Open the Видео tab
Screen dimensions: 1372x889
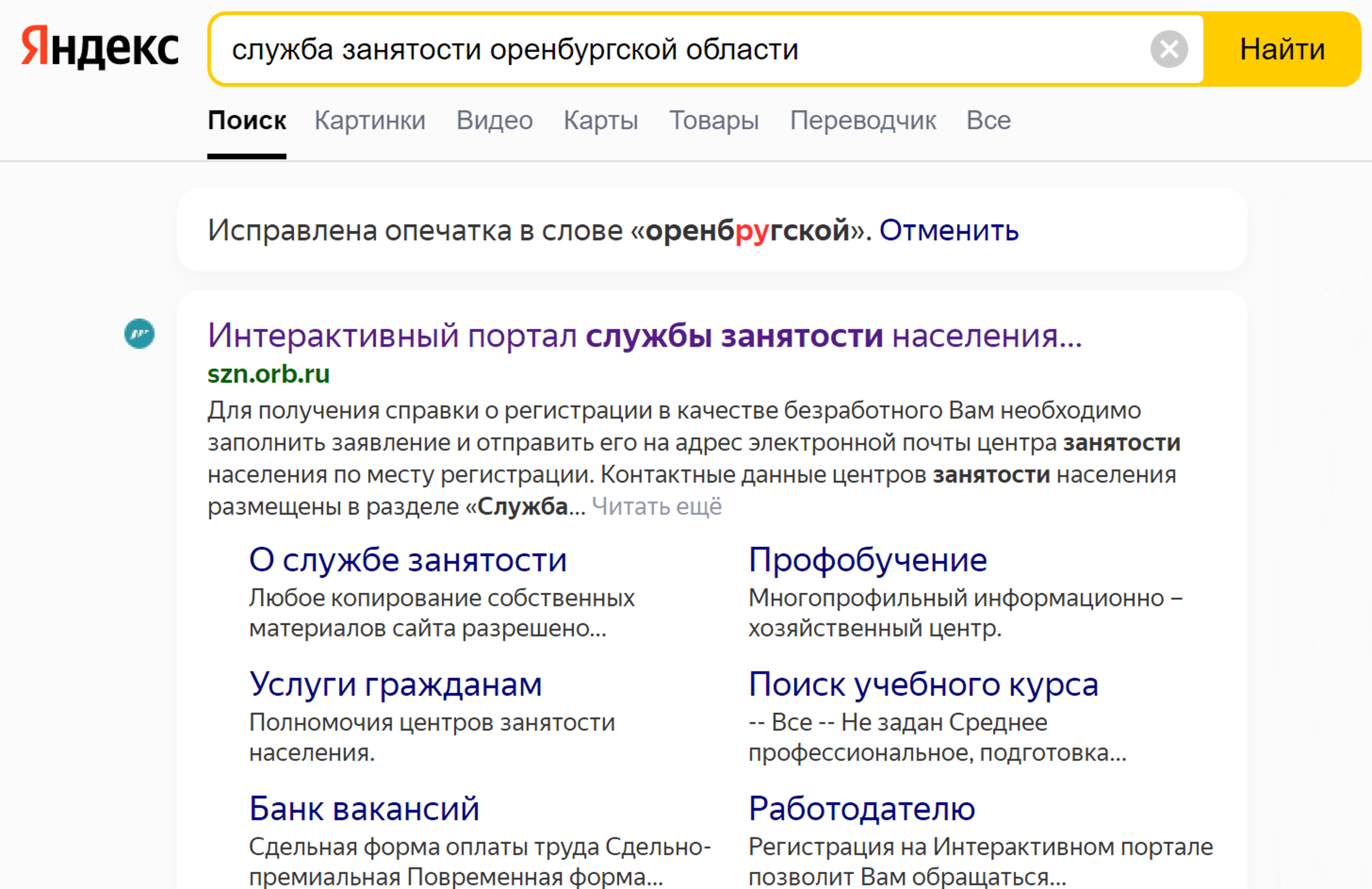pos(495,120)
